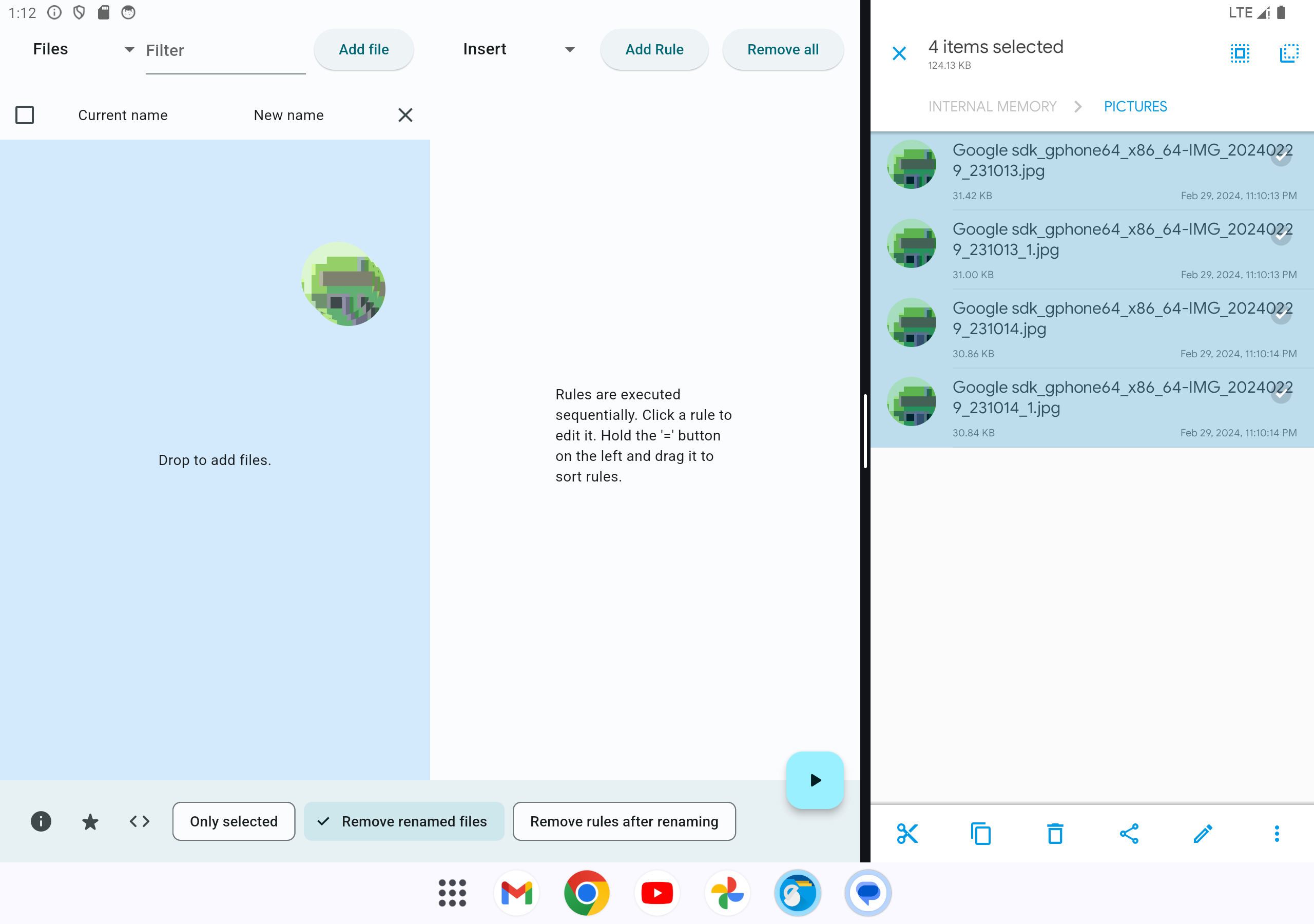Click the cut scissors icon
Screen dimensions: 1314x924
tap(907, 834)
